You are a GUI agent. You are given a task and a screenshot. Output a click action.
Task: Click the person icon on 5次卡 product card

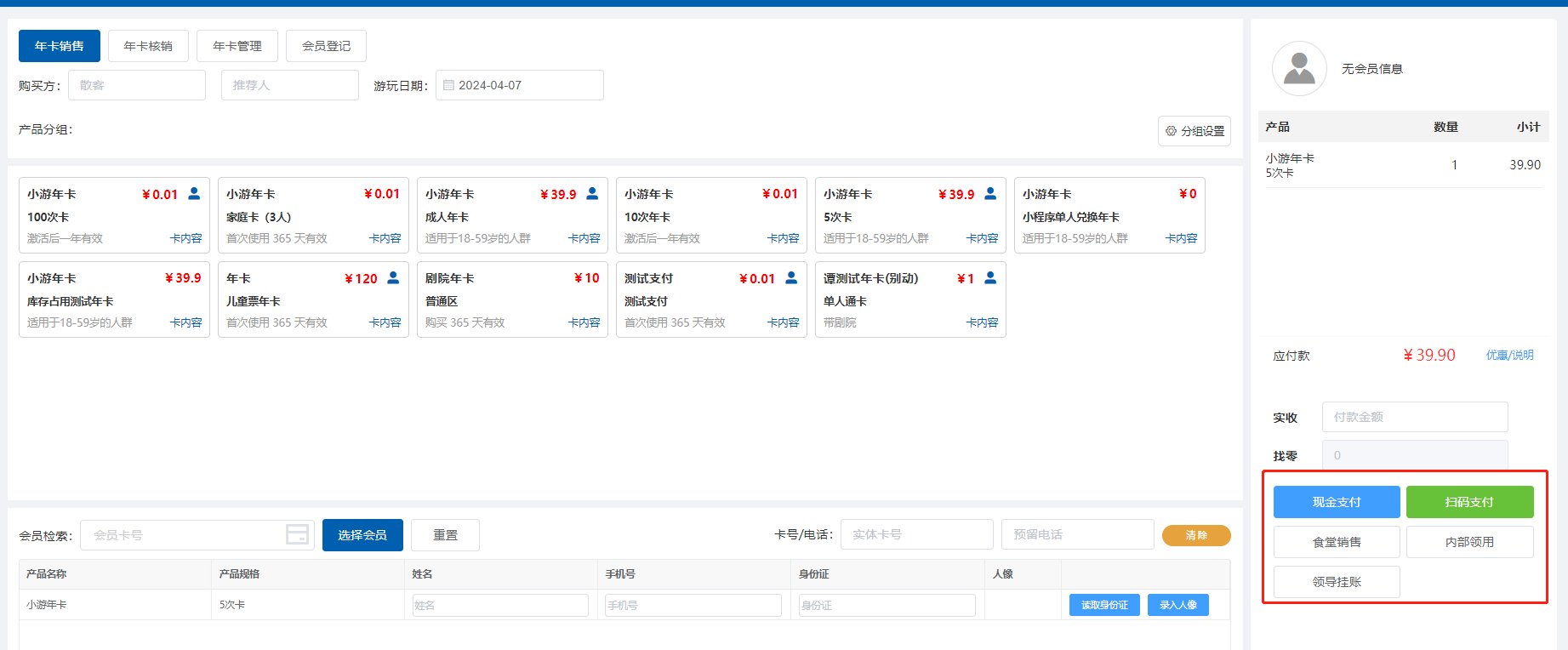[x=990, y=193]
